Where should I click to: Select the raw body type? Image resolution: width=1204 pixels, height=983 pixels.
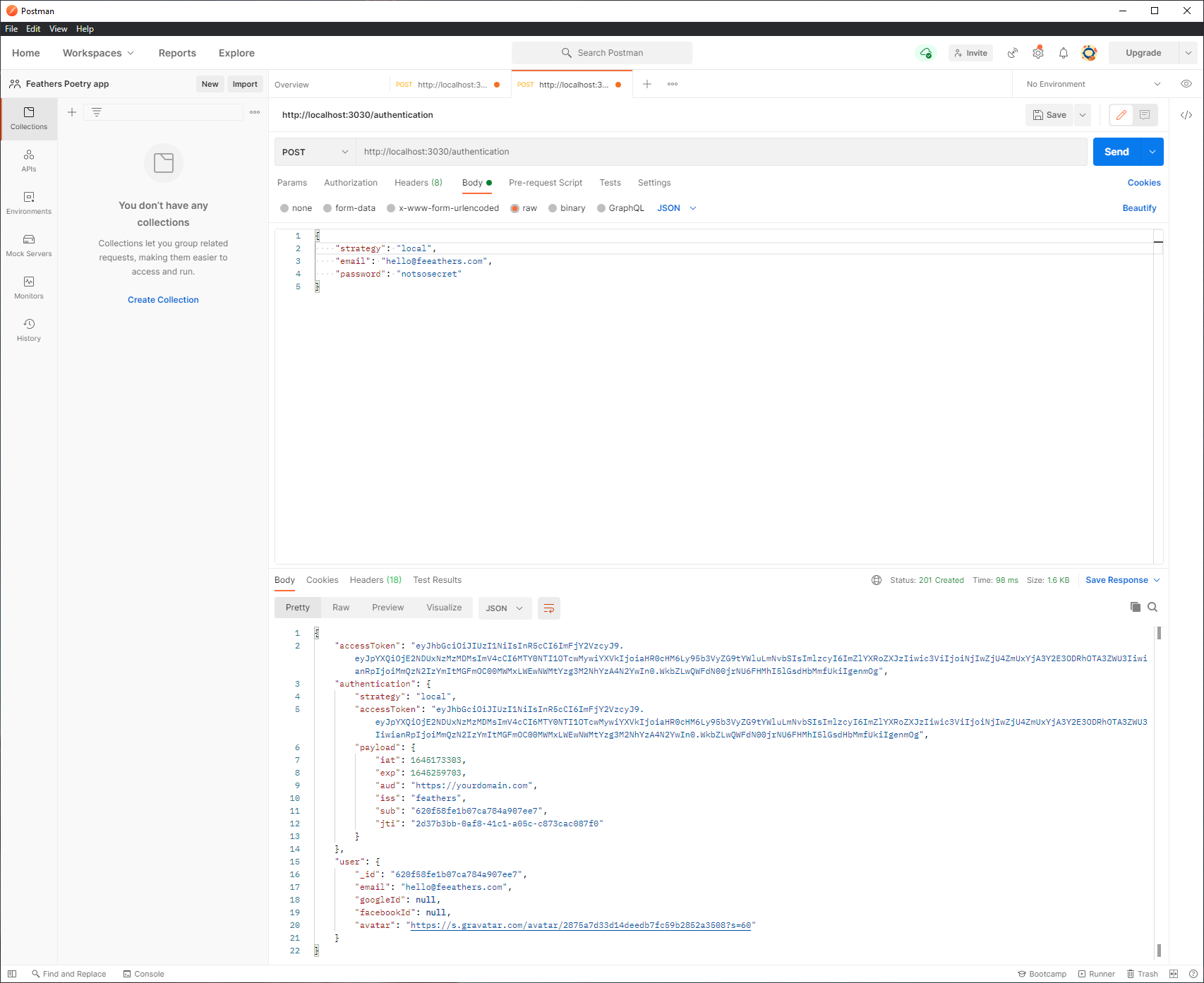point(515,208)
